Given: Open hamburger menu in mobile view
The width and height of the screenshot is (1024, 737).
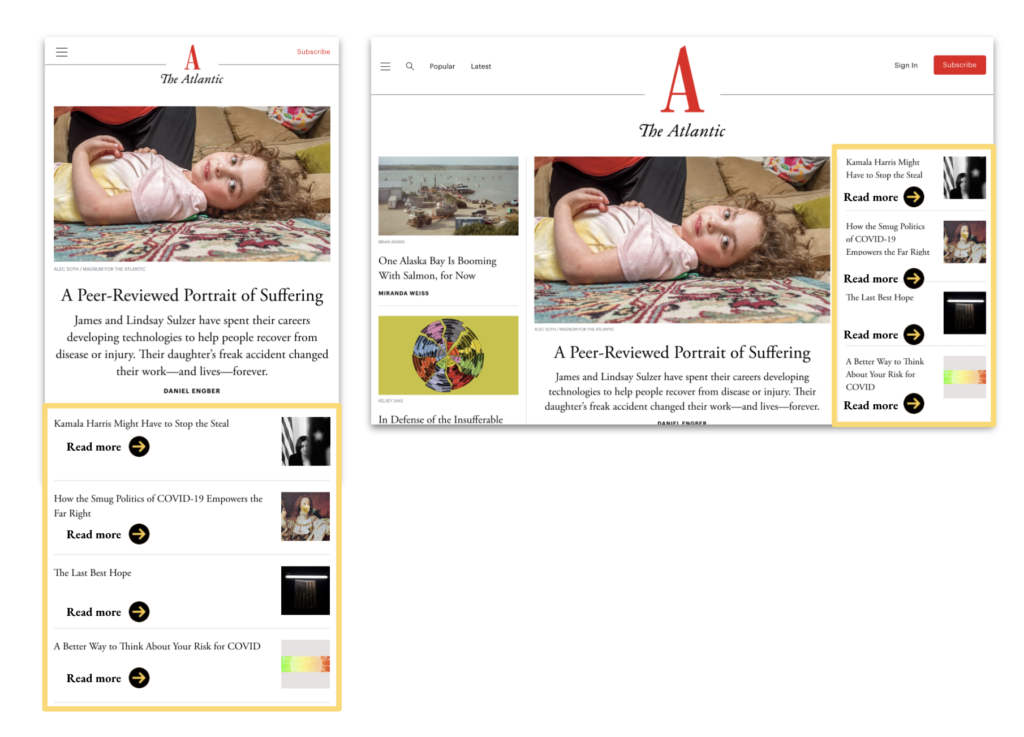Looking at the screenshot, I should tap(61, 52).
